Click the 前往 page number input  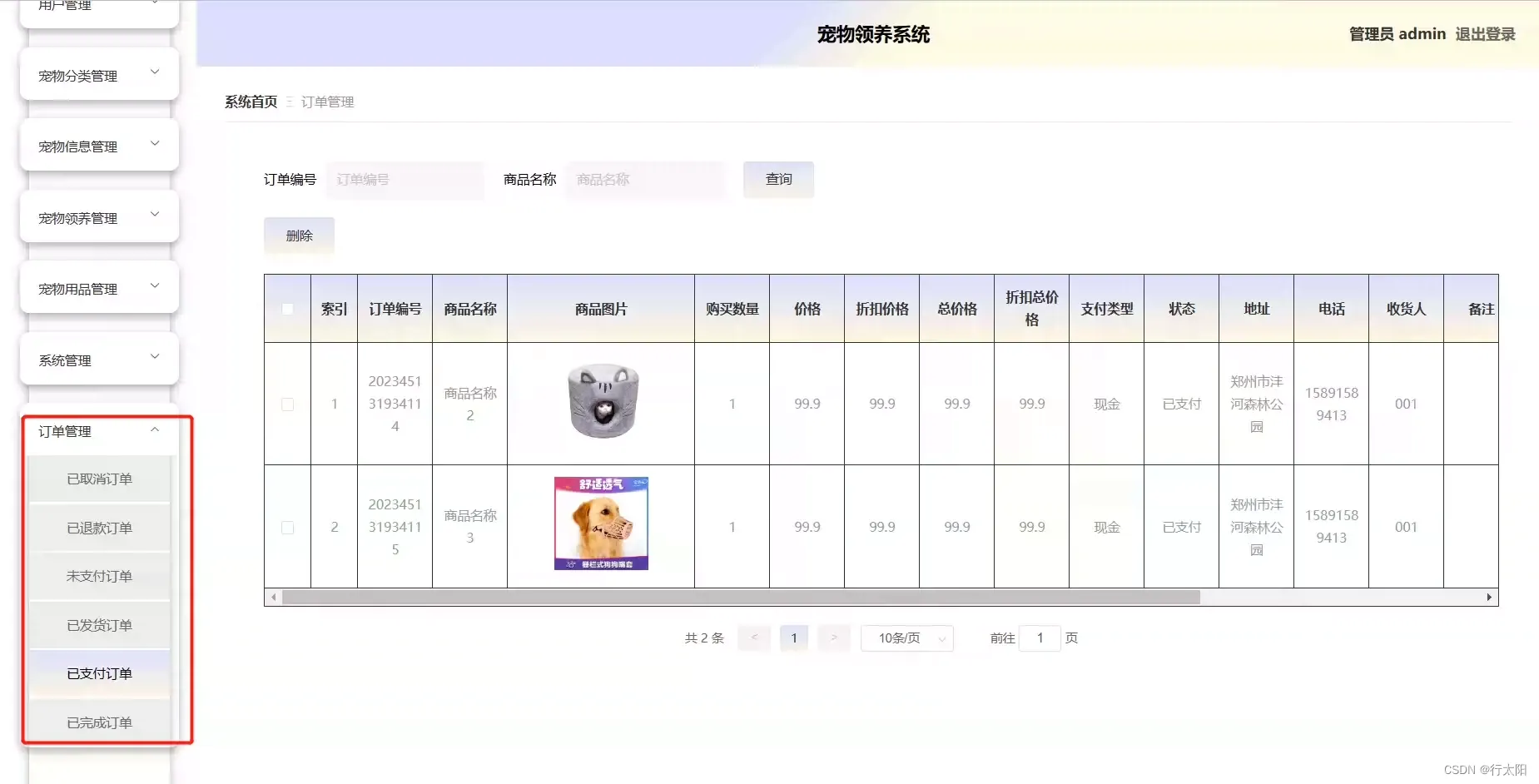tap(1040, 638)
